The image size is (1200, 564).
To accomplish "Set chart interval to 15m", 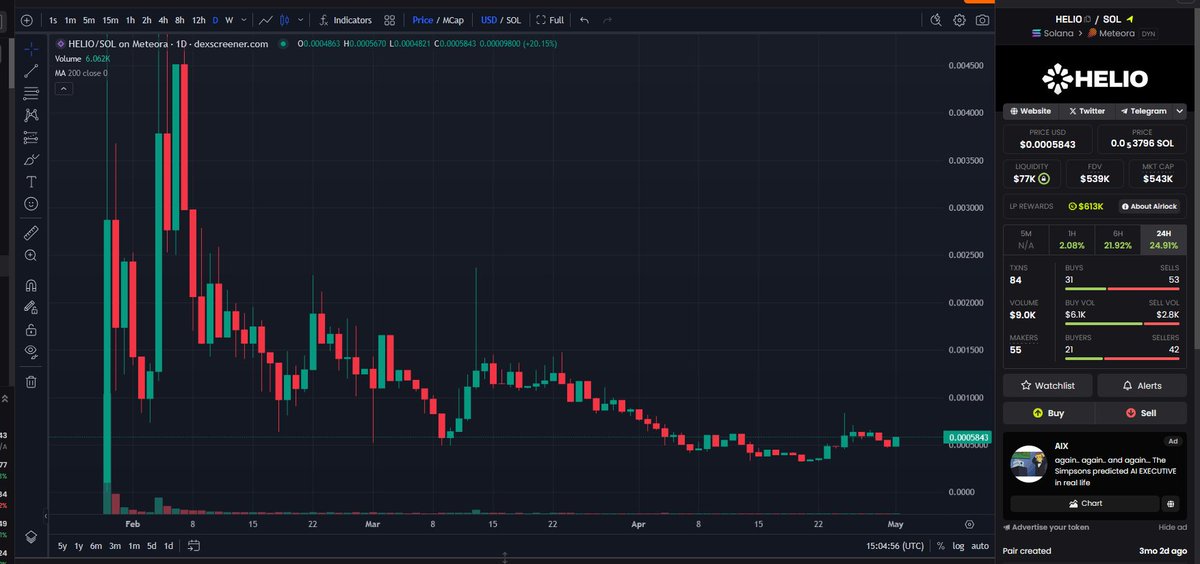I will [110, 20].
